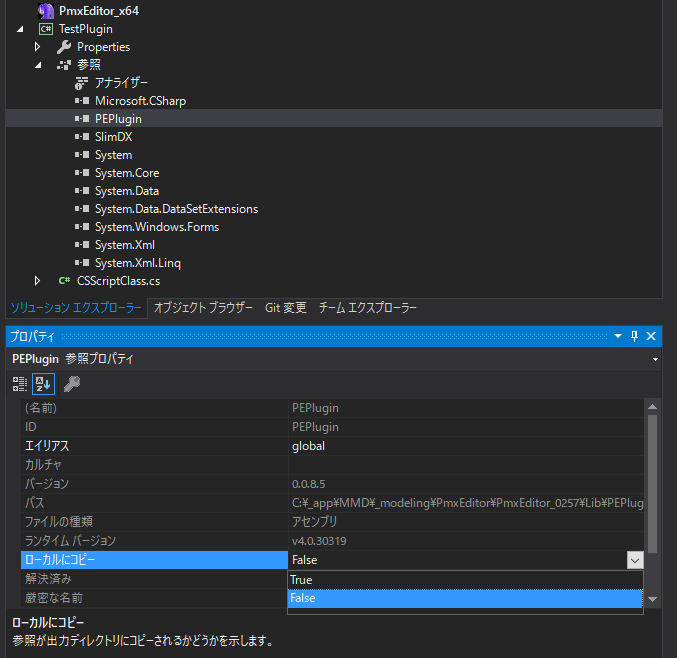Image resolution: width=677 pixels, height=658 pixels.
Task: Close the プロパティ panel
Action: 651,336
